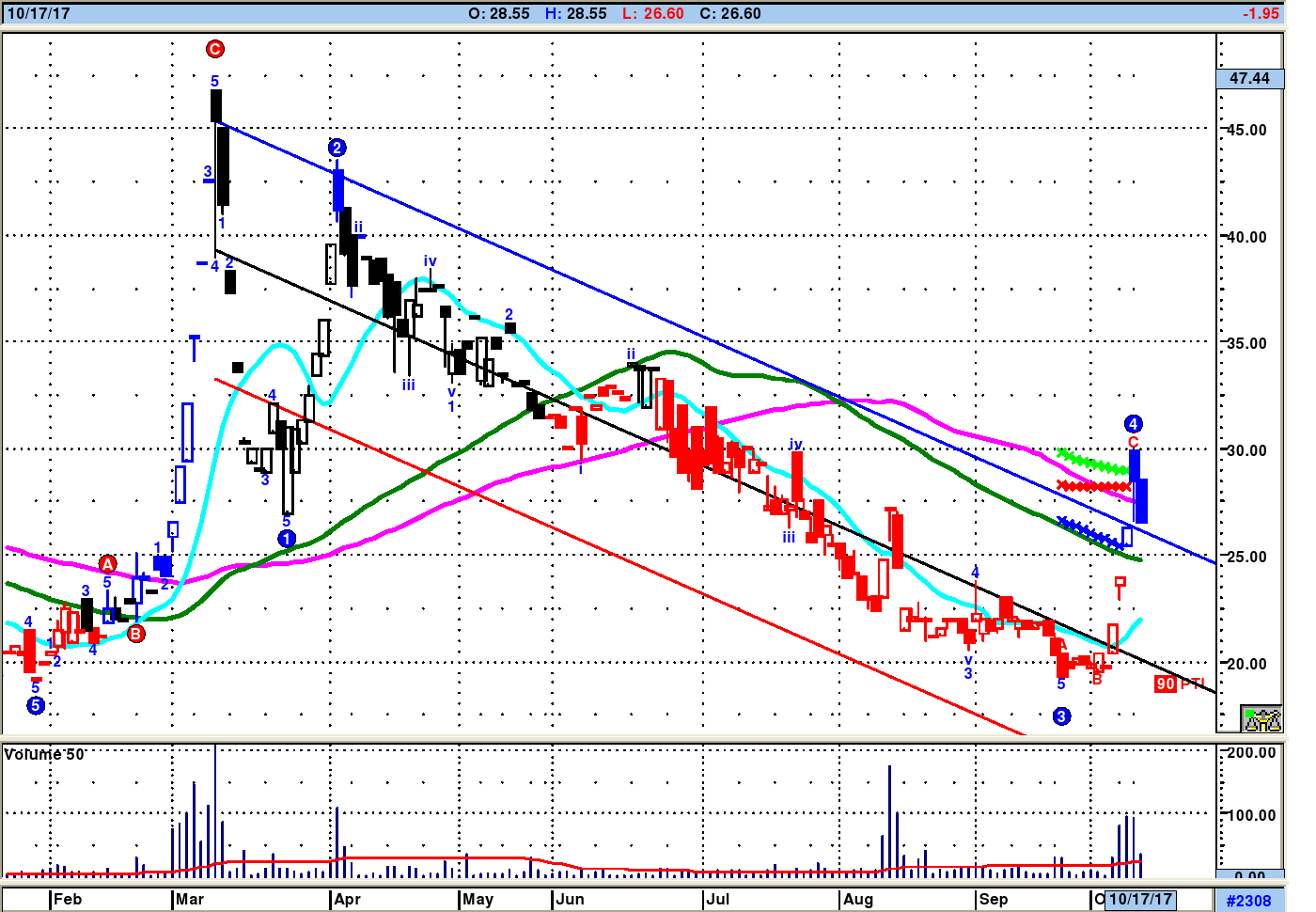Click the red 90 PTI indicator

click(1178, 684)
